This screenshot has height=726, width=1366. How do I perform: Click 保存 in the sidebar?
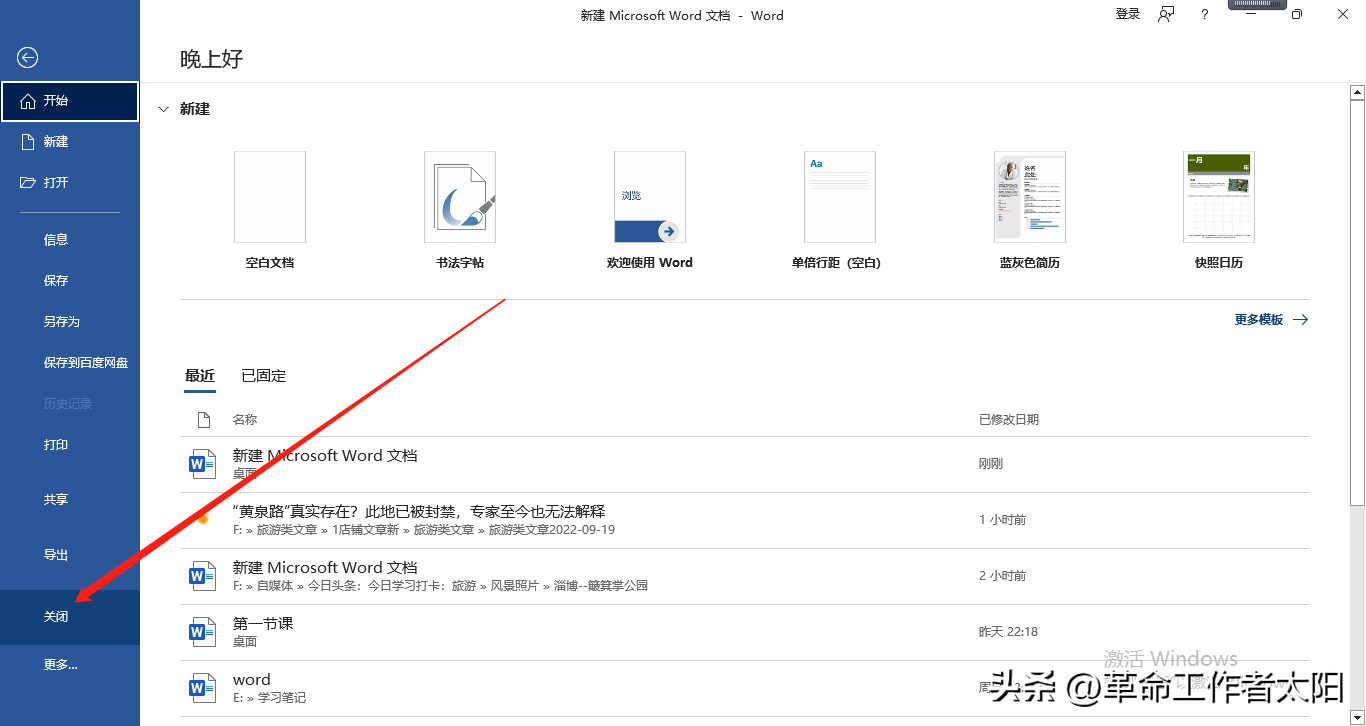point(70,281)
